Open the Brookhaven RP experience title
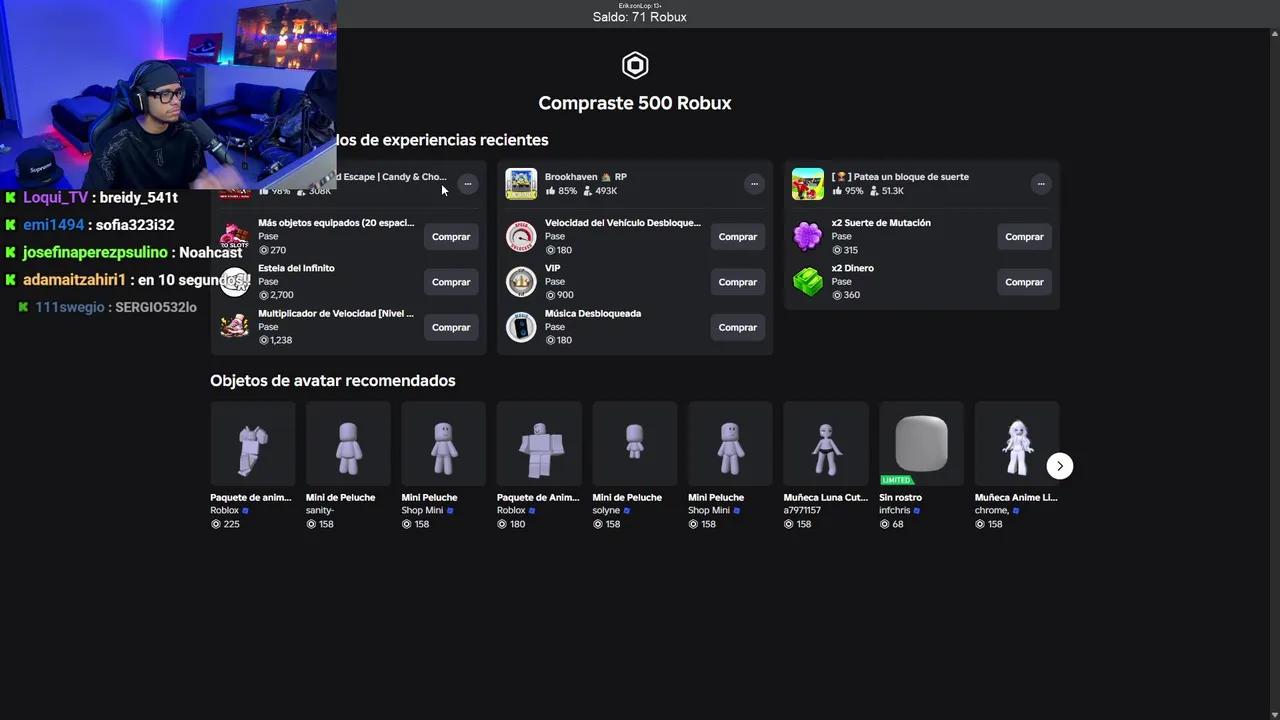Image resolution: width=1280 pixels, height=720 pixels. pyautogui.click(x=586, y=177)
